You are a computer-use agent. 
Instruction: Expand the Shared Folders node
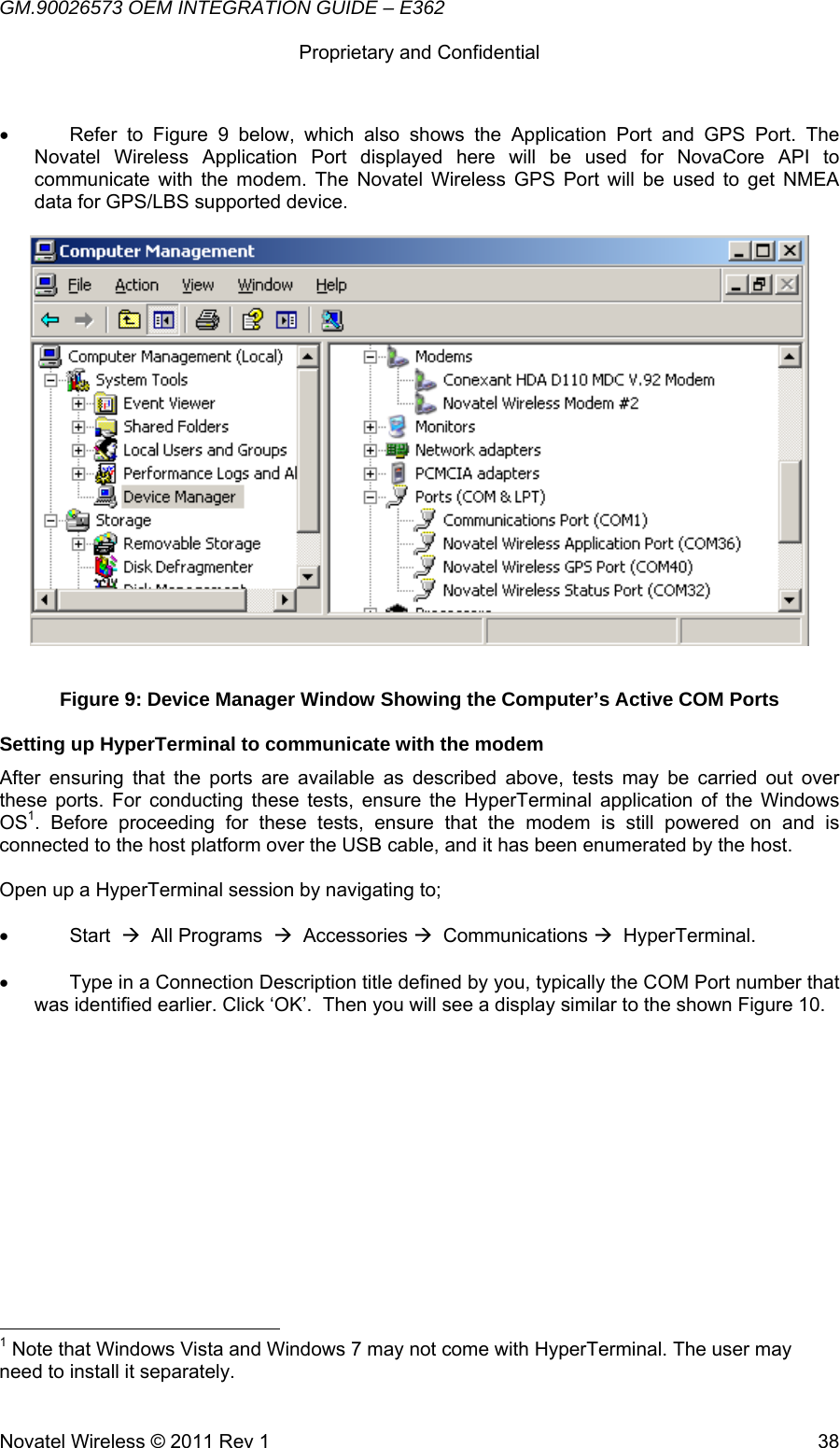79,427
